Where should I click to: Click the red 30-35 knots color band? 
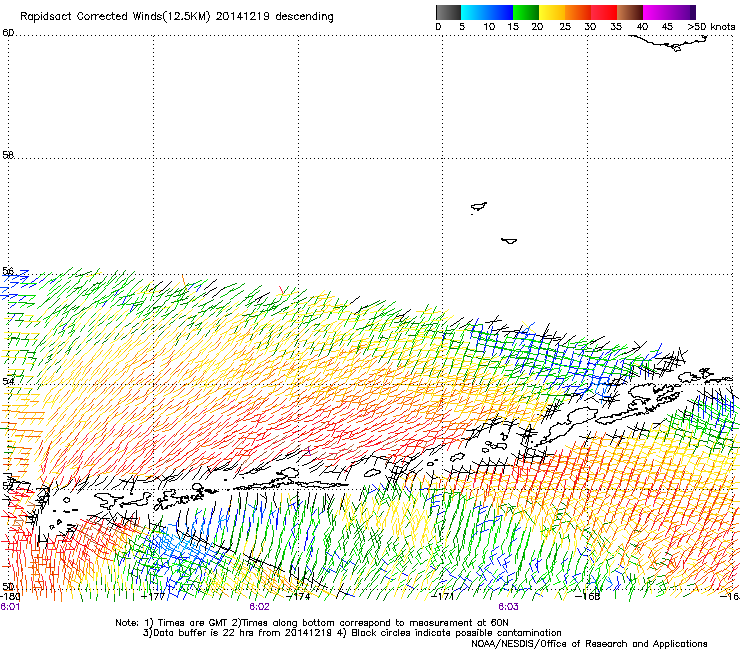[604, 12]
